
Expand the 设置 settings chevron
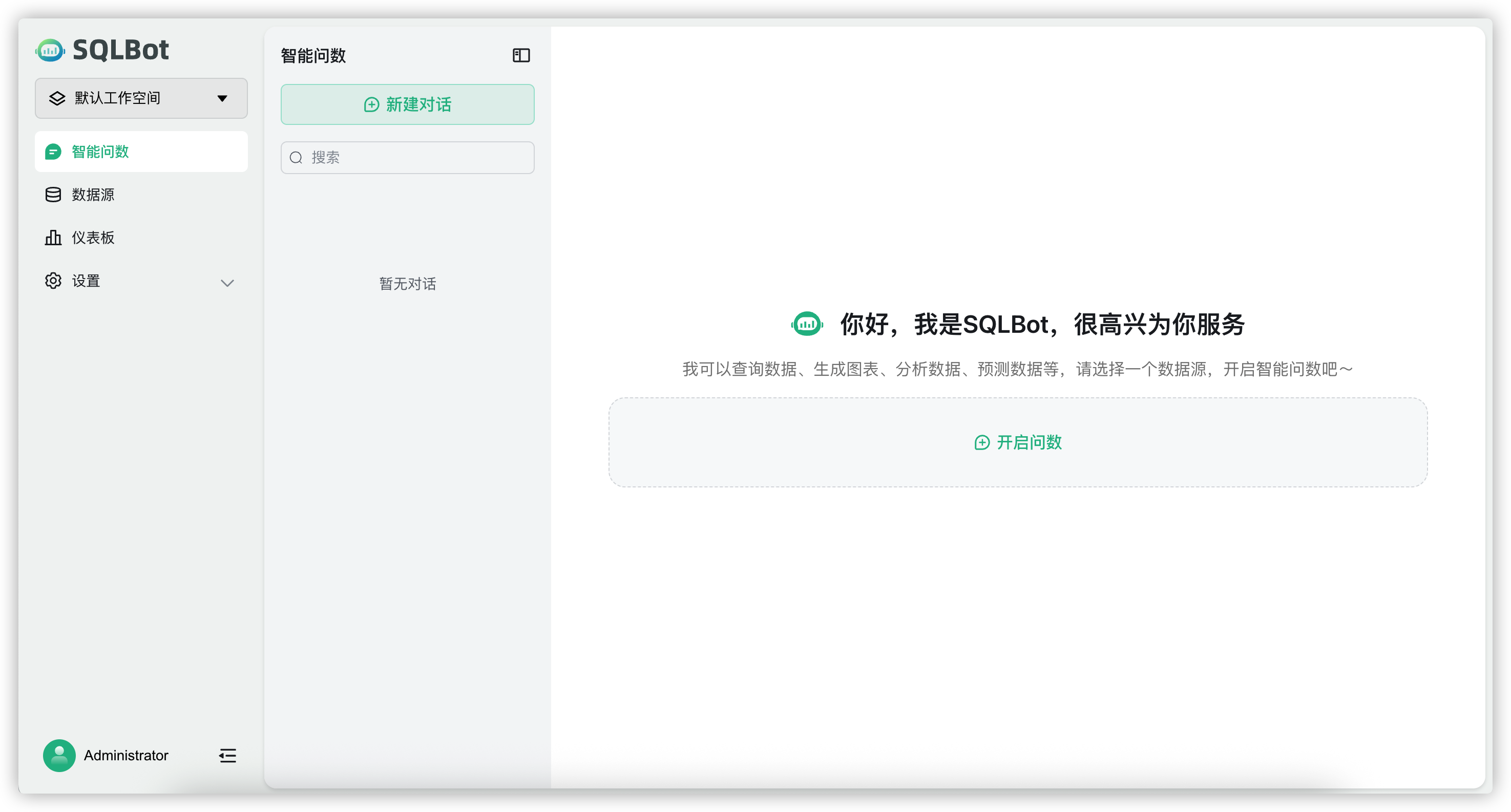tap(227, 282)
